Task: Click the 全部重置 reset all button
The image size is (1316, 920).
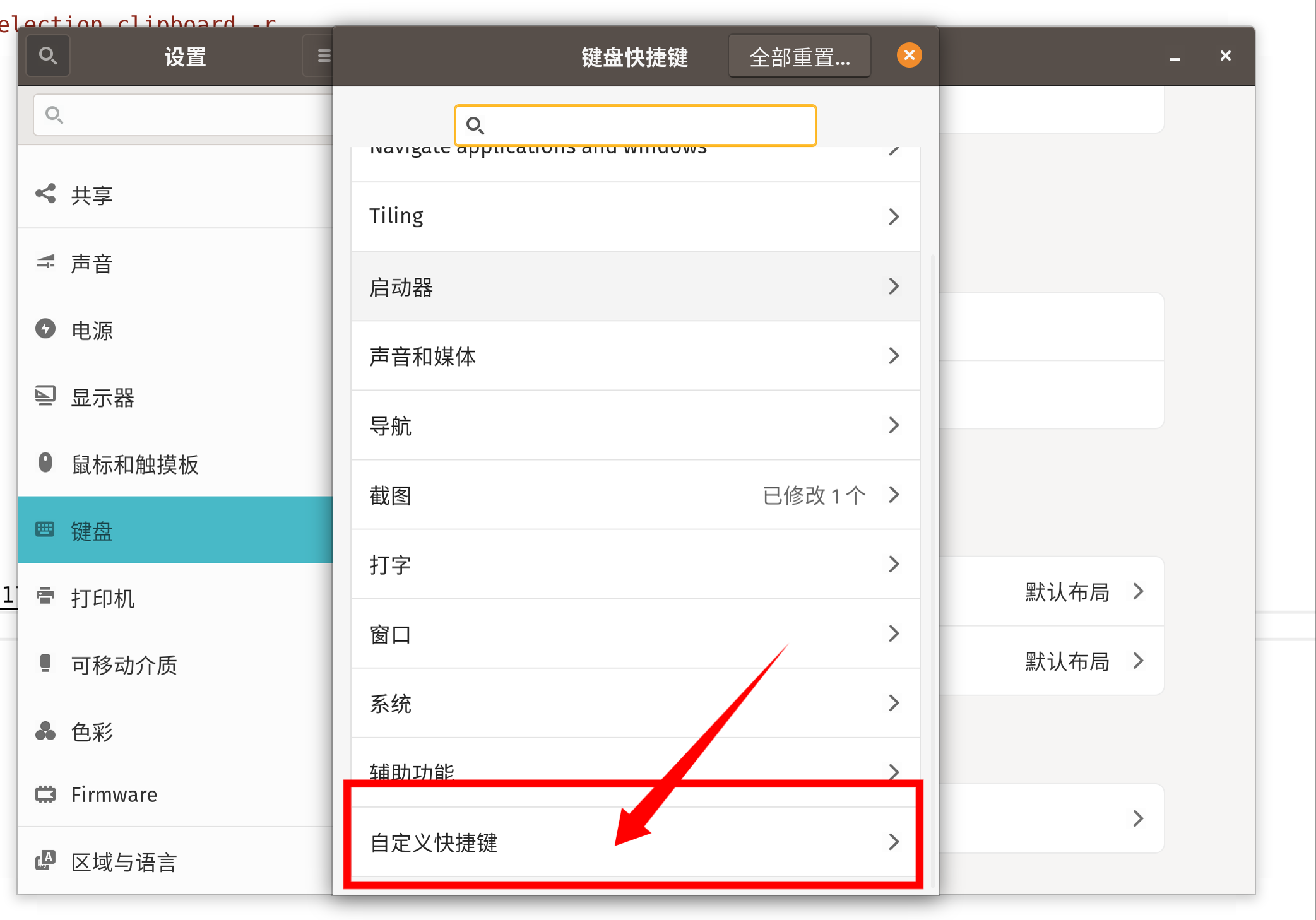Action: pos(799,56)
